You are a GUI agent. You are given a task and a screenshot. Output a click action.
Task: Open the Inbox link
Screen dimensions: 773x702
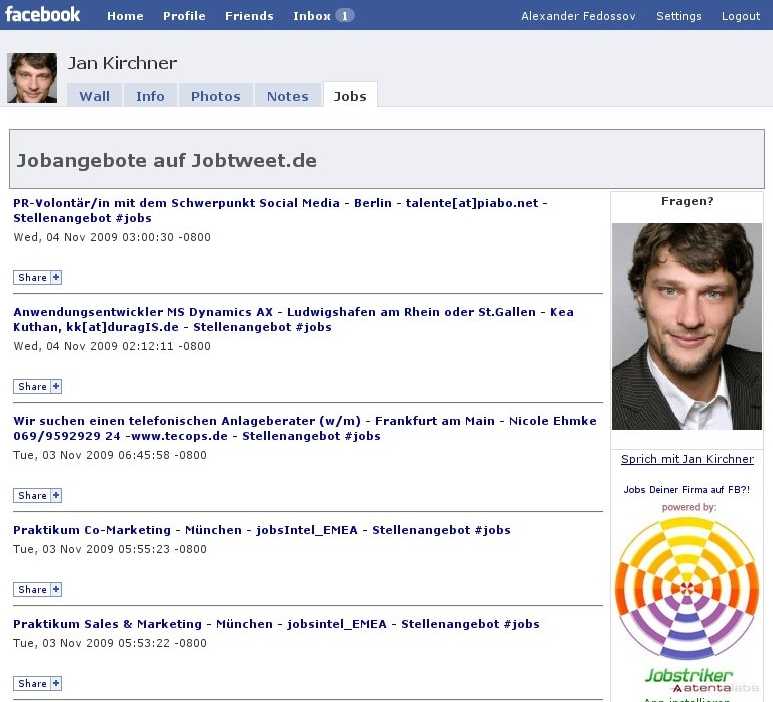[312, 16]
